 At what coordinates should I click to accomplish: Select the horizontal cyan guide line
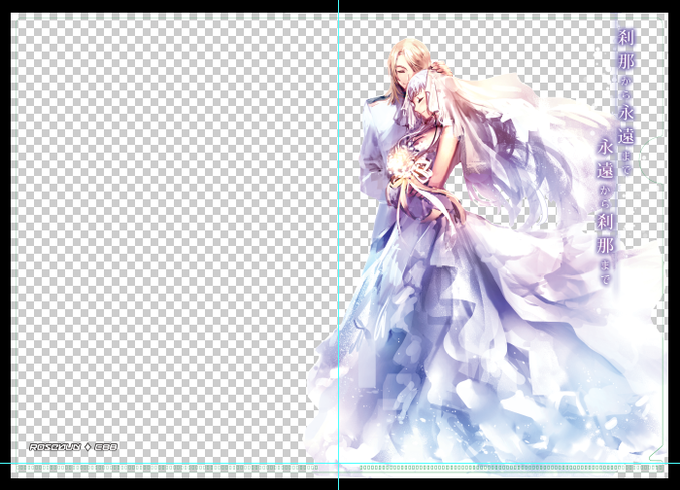click(340, 463)
